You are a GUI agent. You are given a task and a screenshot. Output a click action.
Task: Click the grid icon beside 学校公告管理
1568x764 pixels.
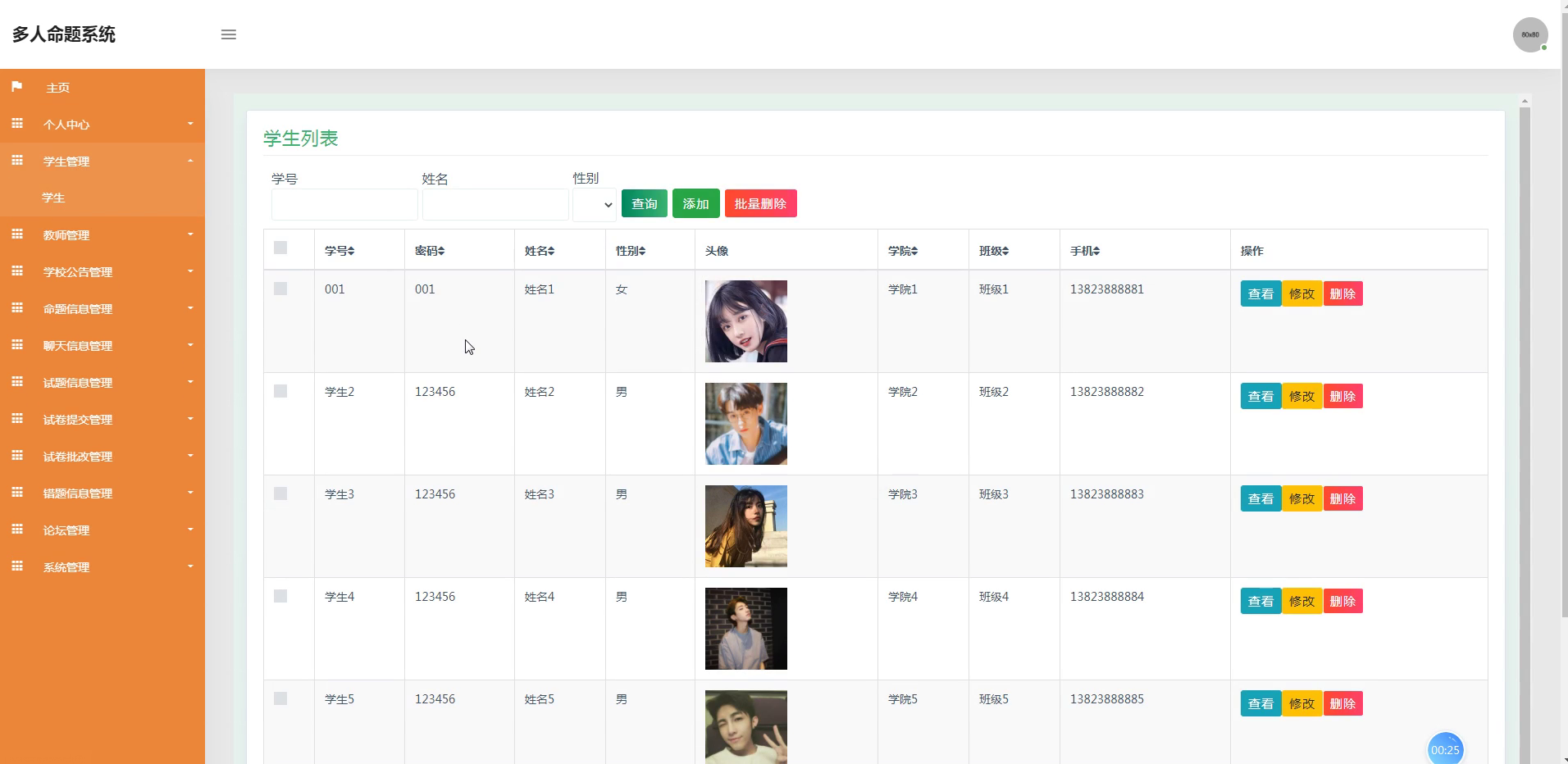click(17, 271)
